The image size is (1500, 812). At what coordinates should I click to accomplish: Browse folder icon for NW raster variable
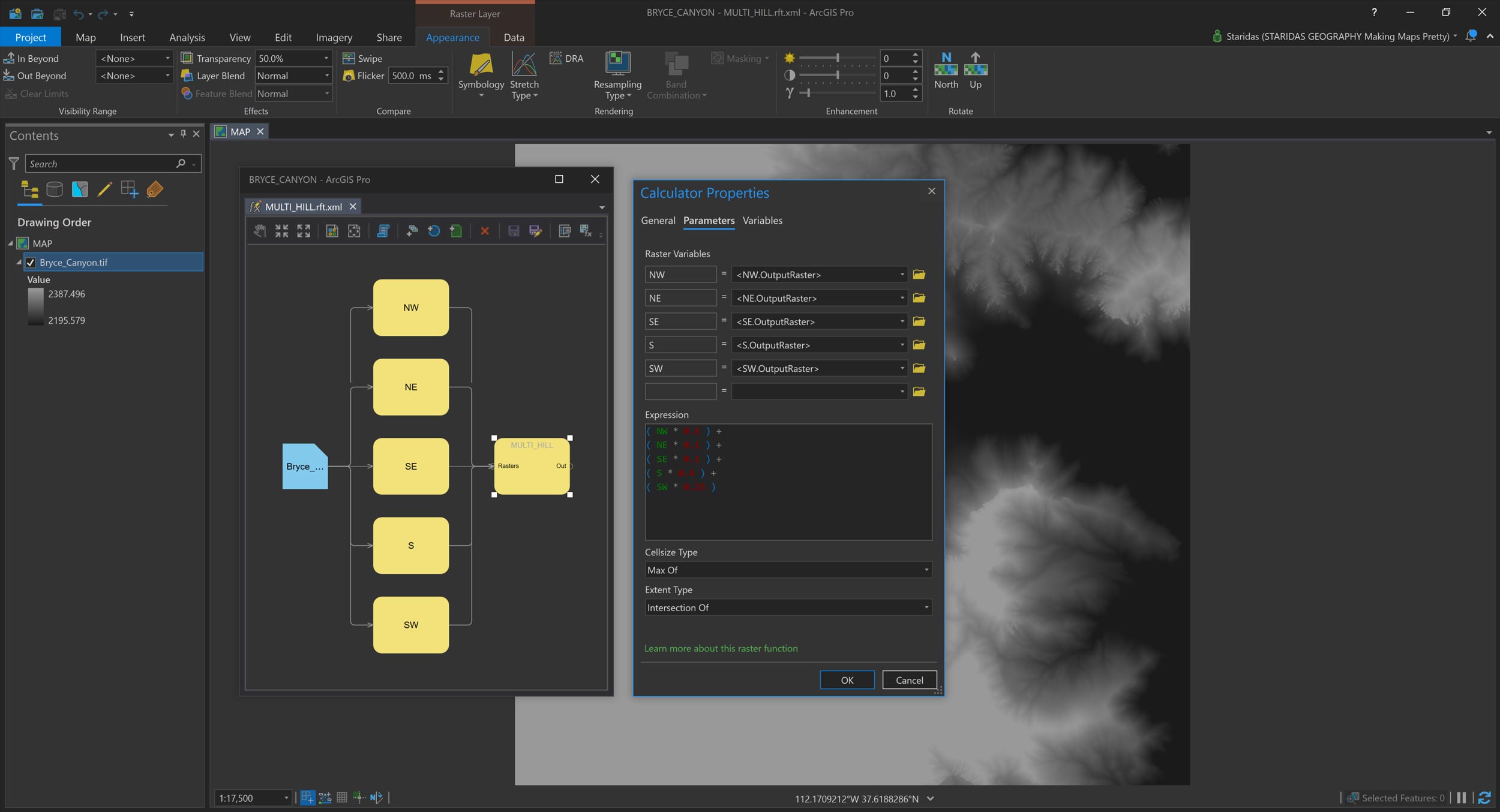coord(919,275)
